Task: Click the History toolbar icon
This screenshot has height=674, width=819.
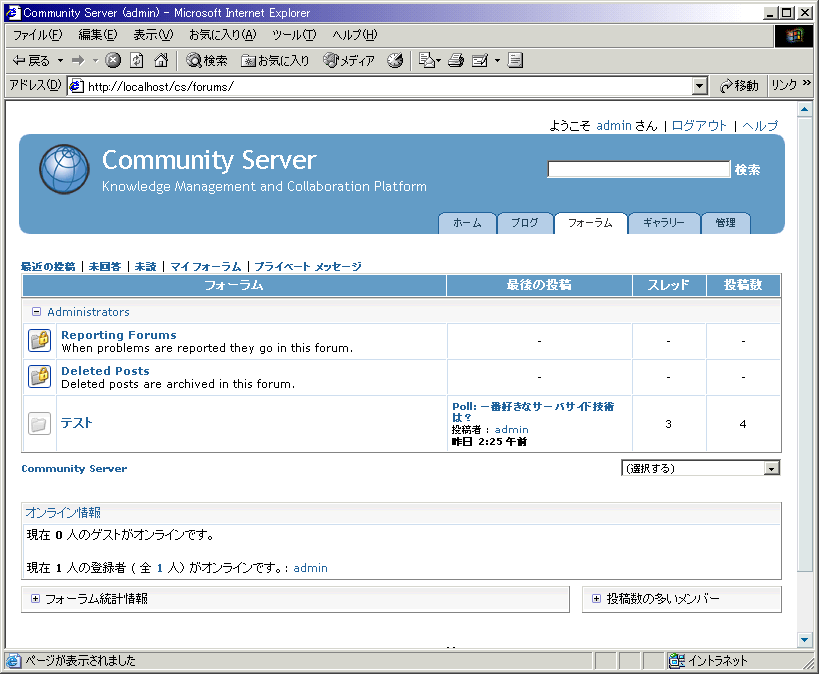Action: [x=395, y=61]
